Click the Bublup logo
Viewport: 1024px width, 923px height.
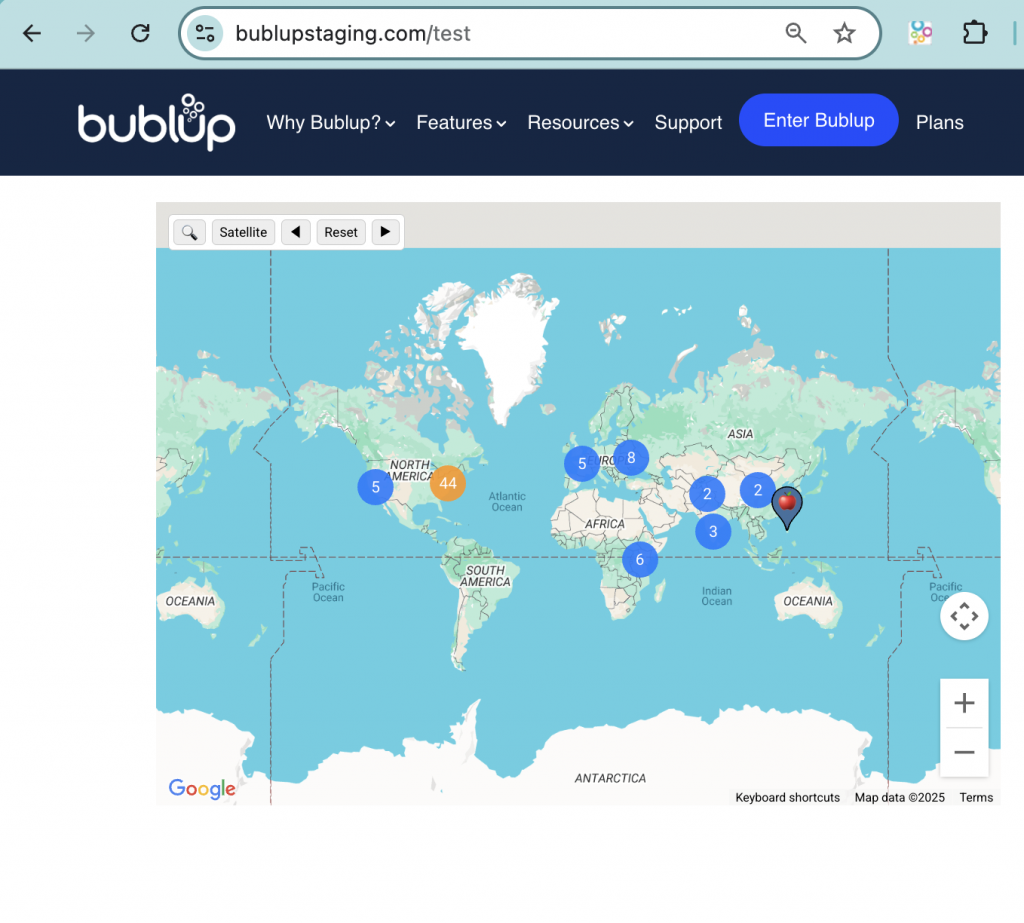(157, 123)
